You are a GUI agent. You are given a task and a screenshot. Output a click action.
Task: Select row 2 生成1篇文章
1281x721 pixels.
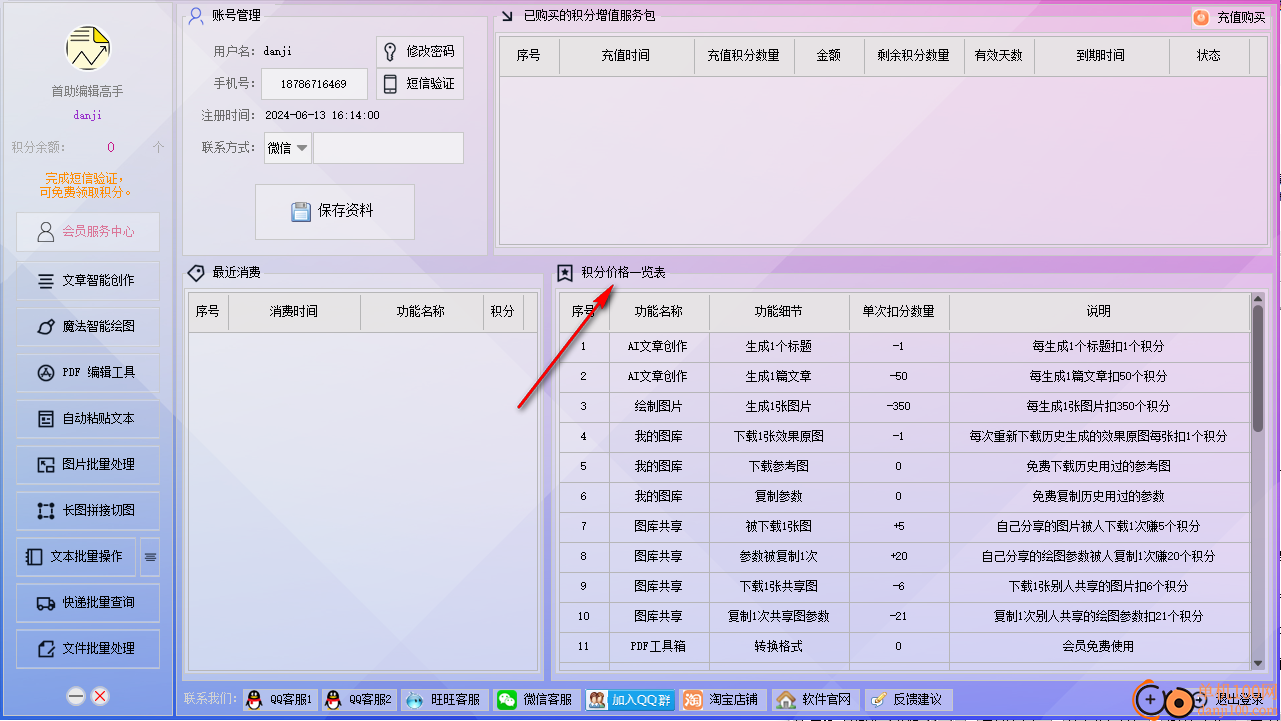(x=905, y=377)
